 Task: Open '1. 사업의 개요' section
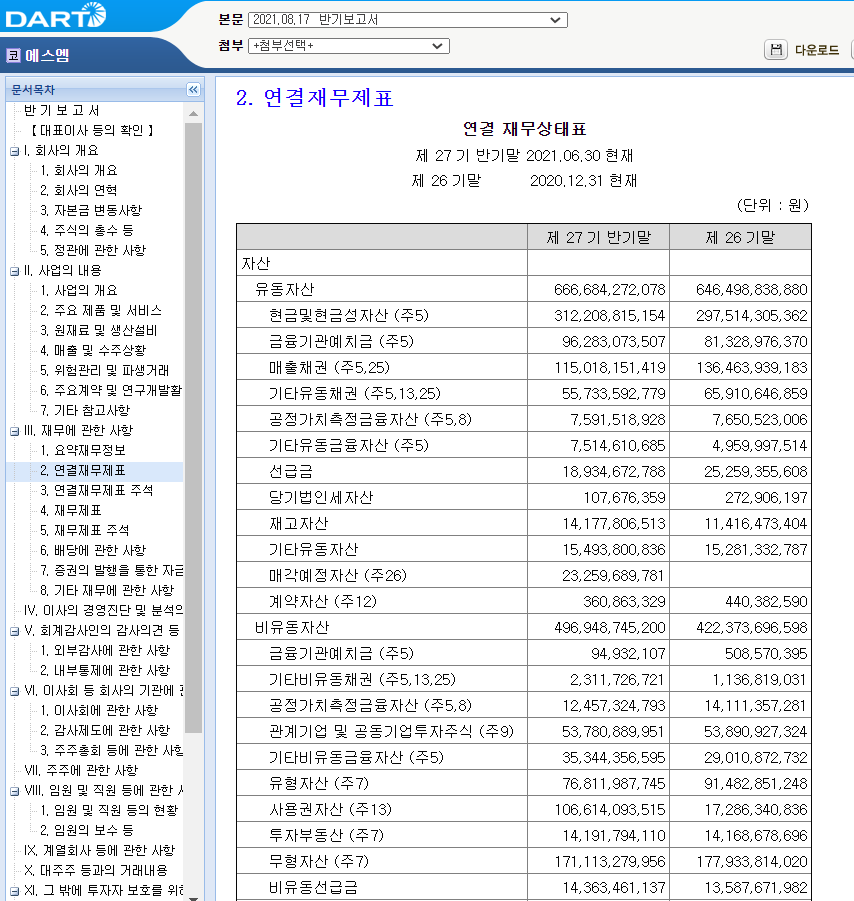coord(79,290)
